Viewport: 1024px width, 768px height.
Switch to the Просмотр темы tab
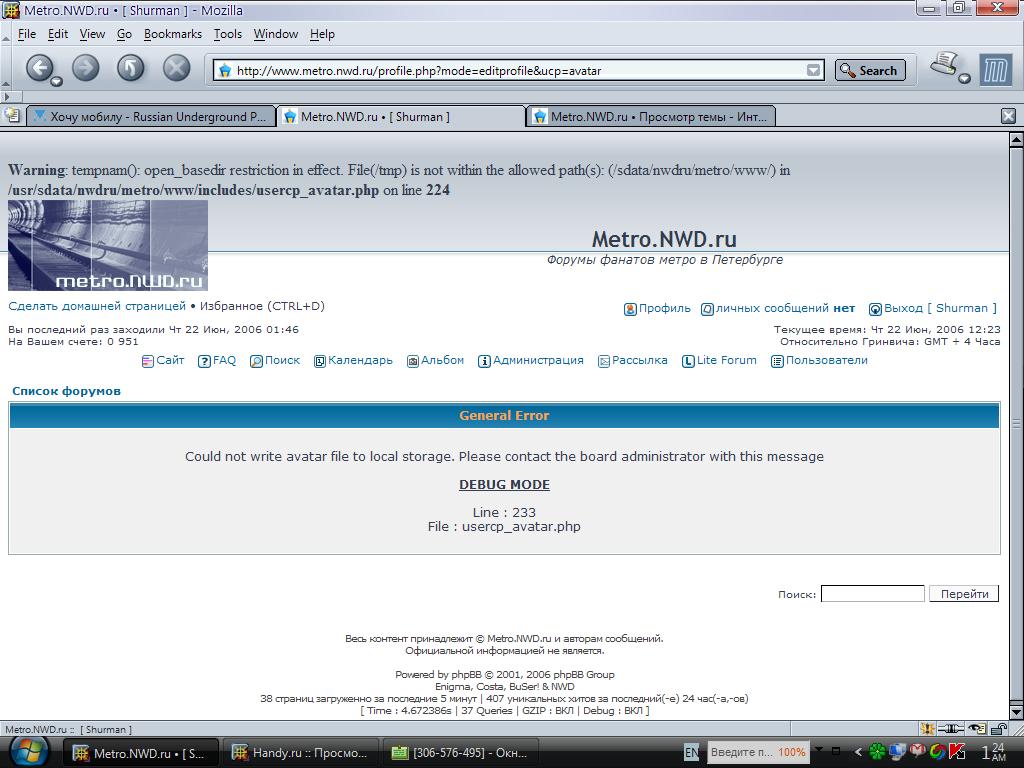pos(650,117)
